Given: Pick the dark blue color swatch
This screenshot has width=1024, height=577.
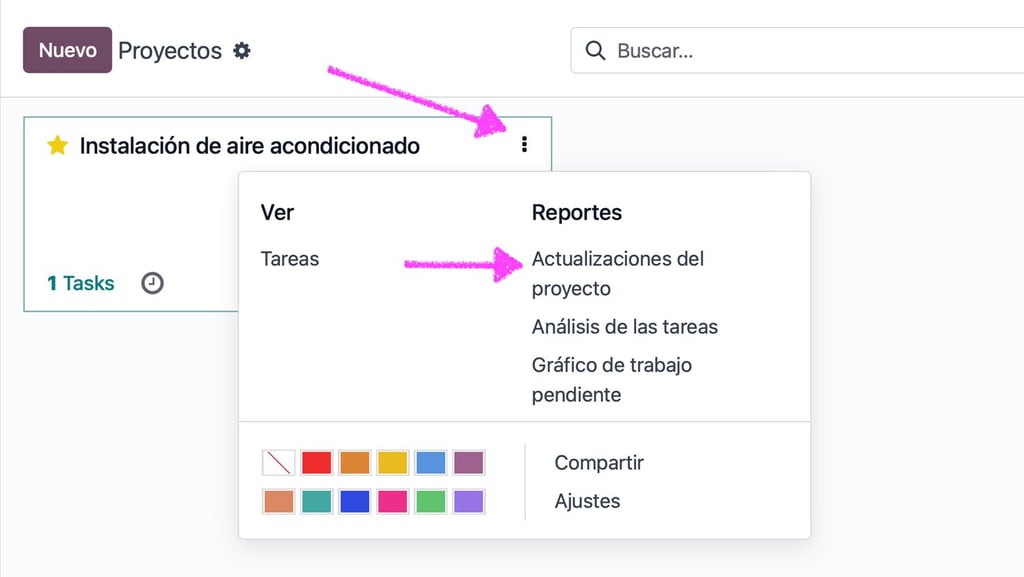Looking at the screenshot, I should pyautogui.click(x=355, y=501).
